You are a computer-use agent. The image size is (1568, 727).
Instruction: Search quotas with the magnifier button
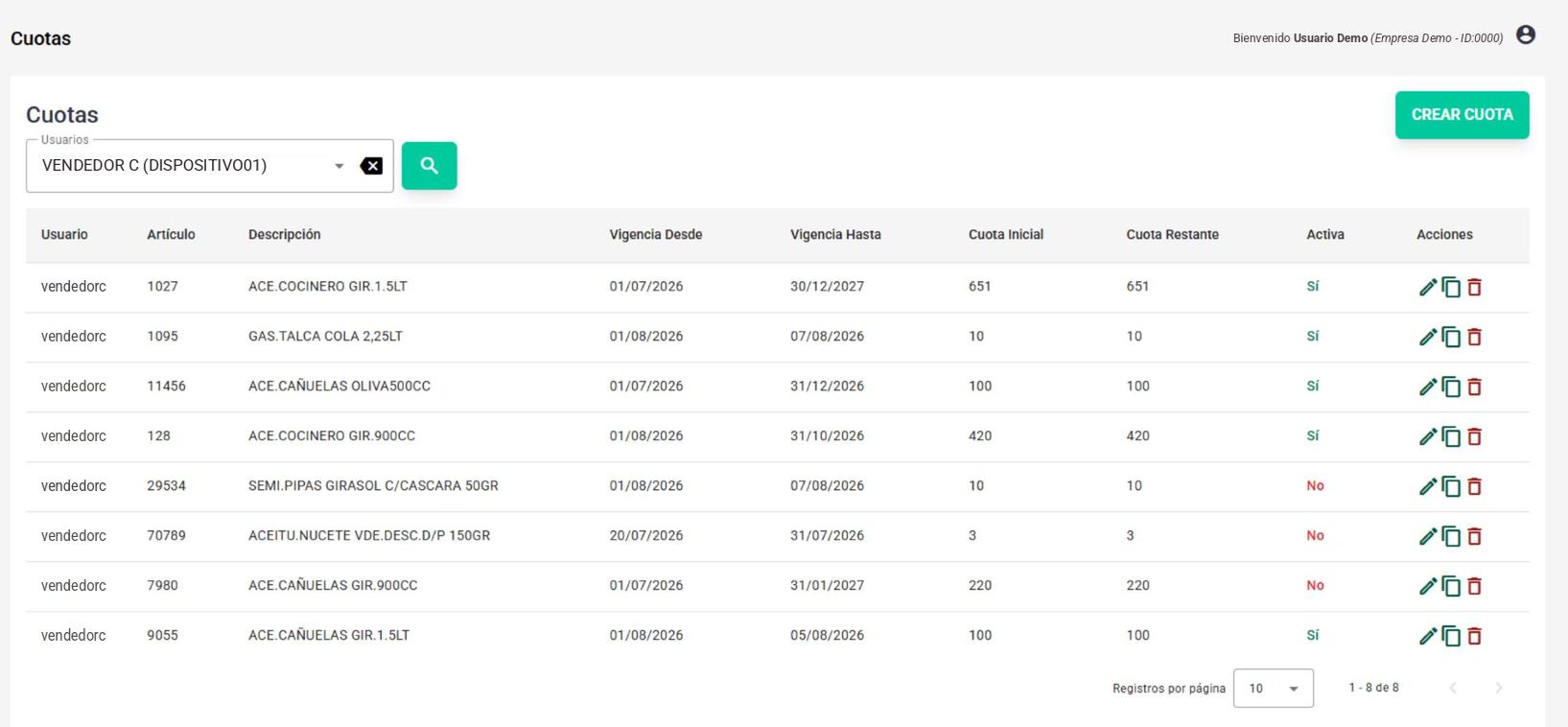point(430,166)
